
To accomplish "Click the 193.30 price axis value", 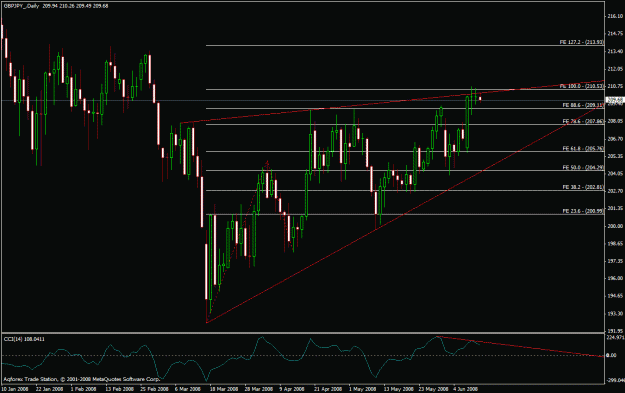I will click(615, 314).
